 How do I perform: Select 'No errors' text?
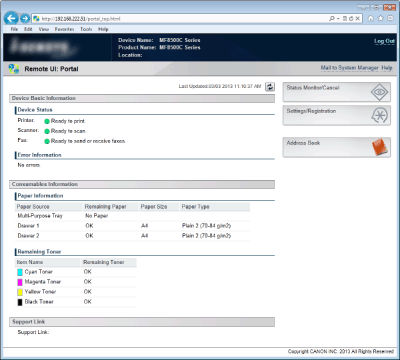(29, 165)
